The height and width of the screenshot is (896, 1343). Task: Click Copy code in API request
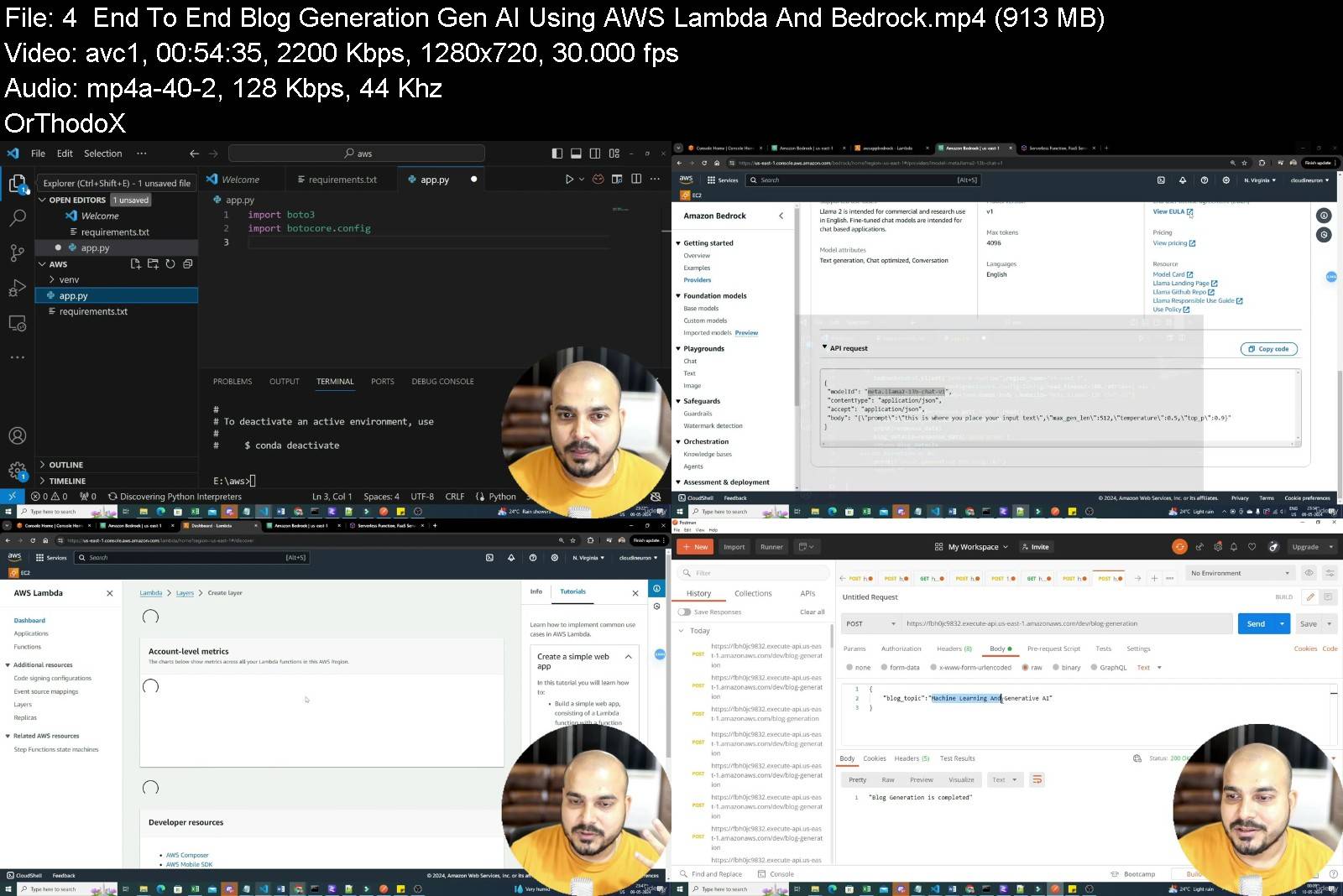(x=1268, y=349)
